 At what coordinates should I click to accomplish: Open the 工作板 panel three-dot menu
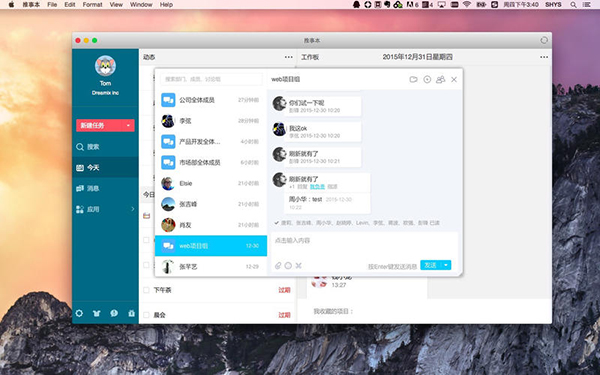[544, 57]
